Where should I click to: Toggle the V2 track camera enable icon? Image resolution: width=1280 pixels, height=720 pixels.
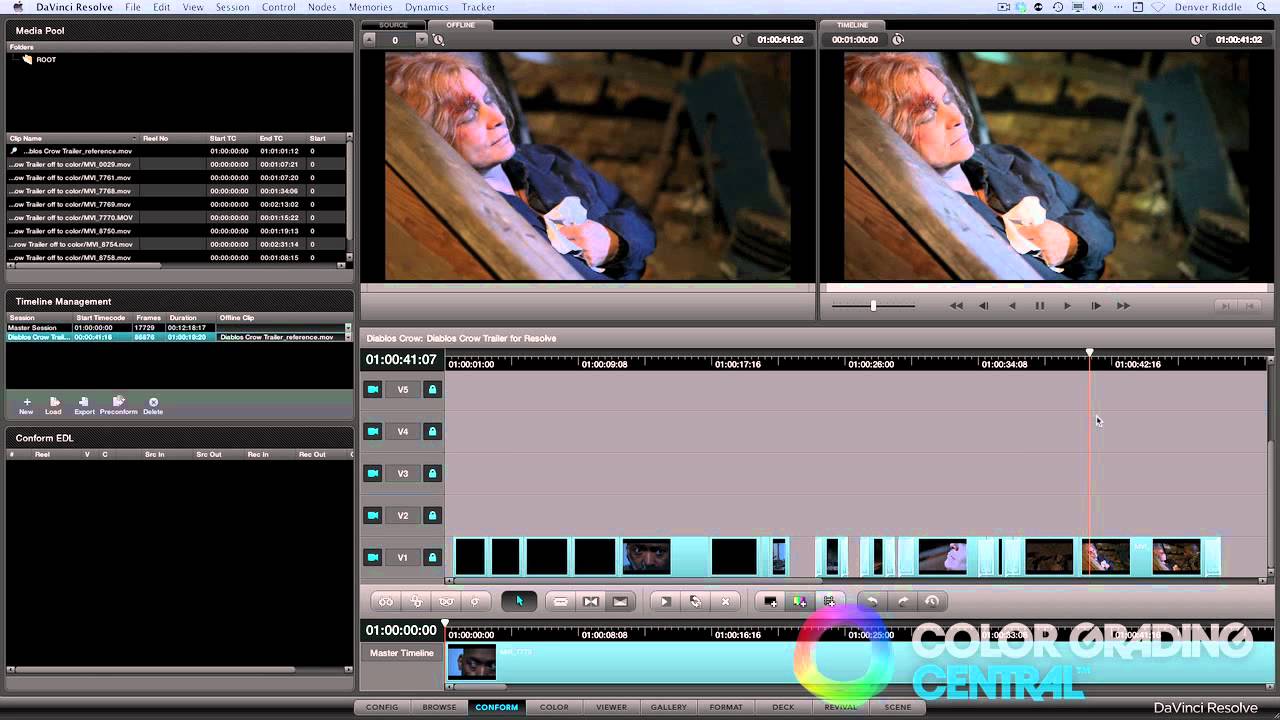click(373, 515)
